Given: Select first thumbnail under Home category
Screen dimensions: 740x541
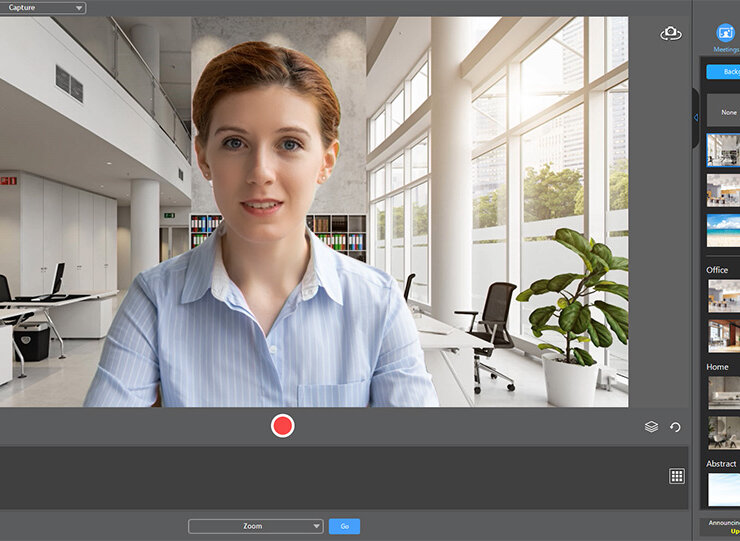Looking at the screenshot, I should tap(723, 392).
